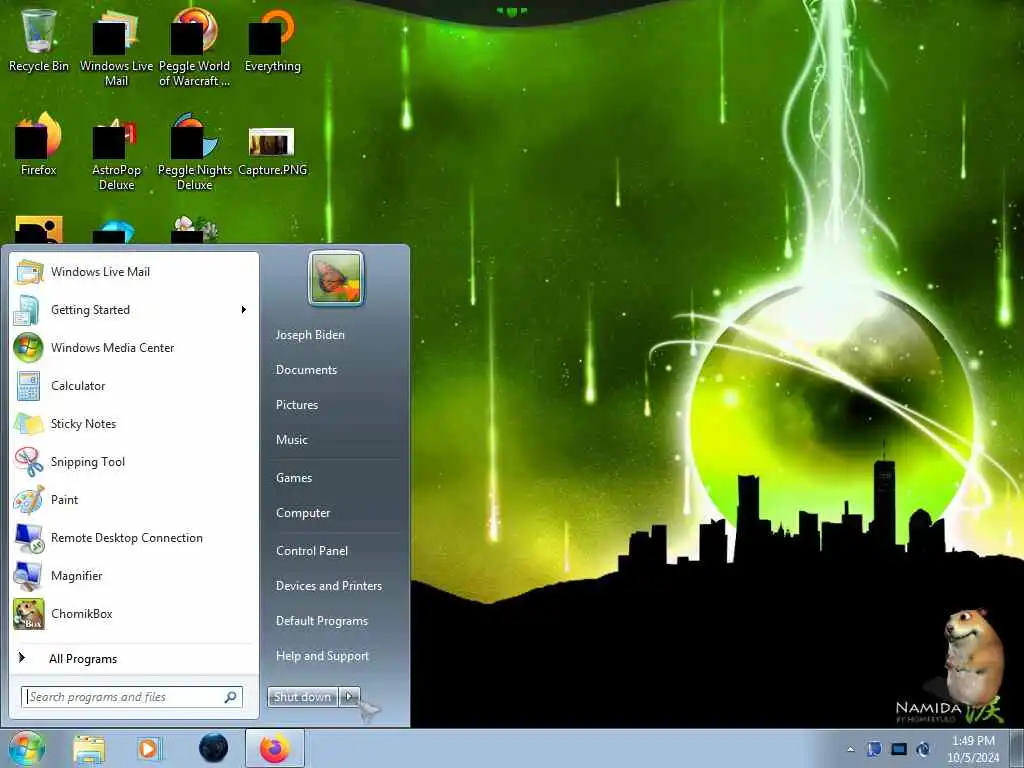
Task: Open Pictures from Start menu
Action: point(297,405)
